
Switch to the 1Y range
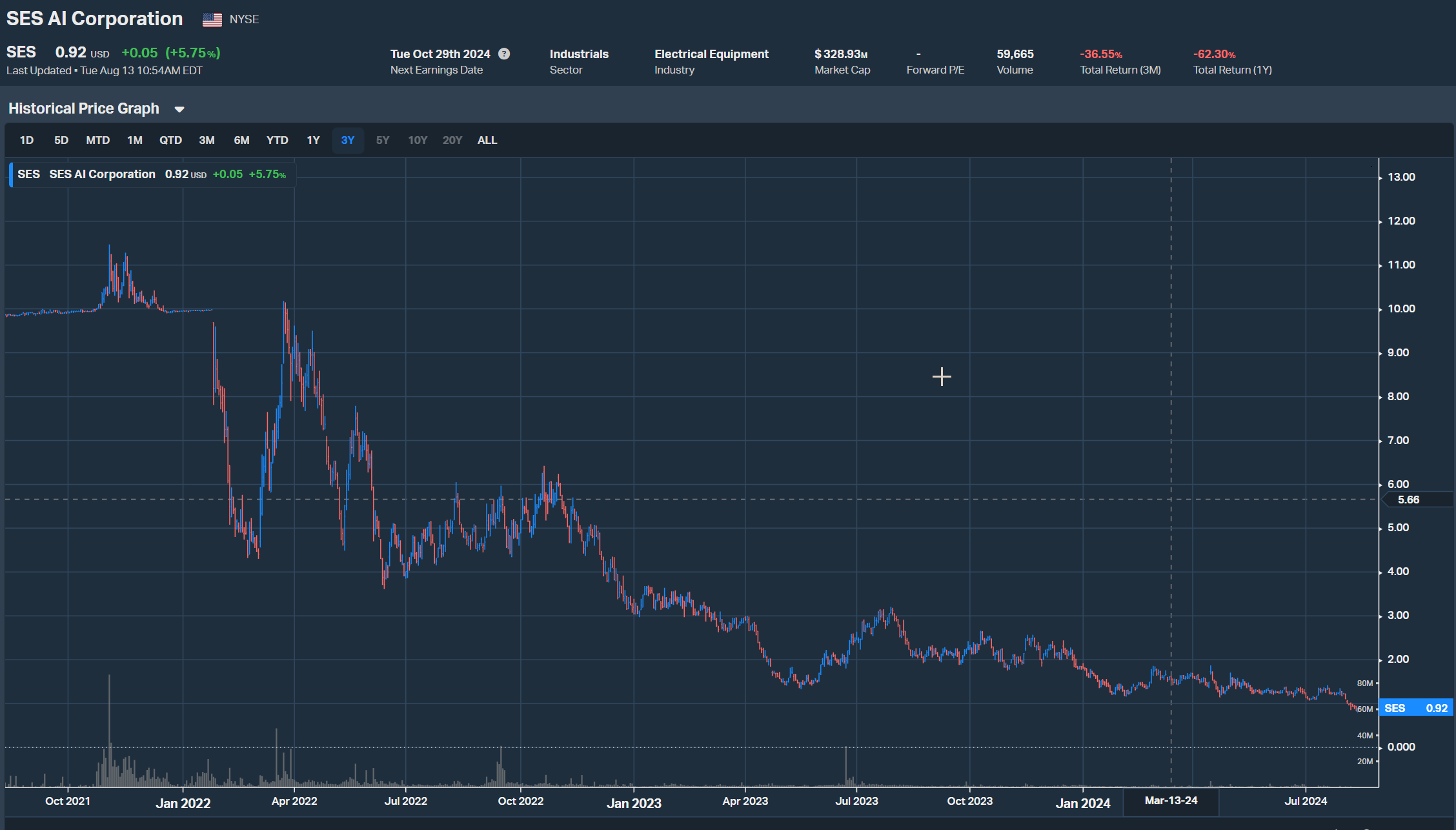(313, 140)
